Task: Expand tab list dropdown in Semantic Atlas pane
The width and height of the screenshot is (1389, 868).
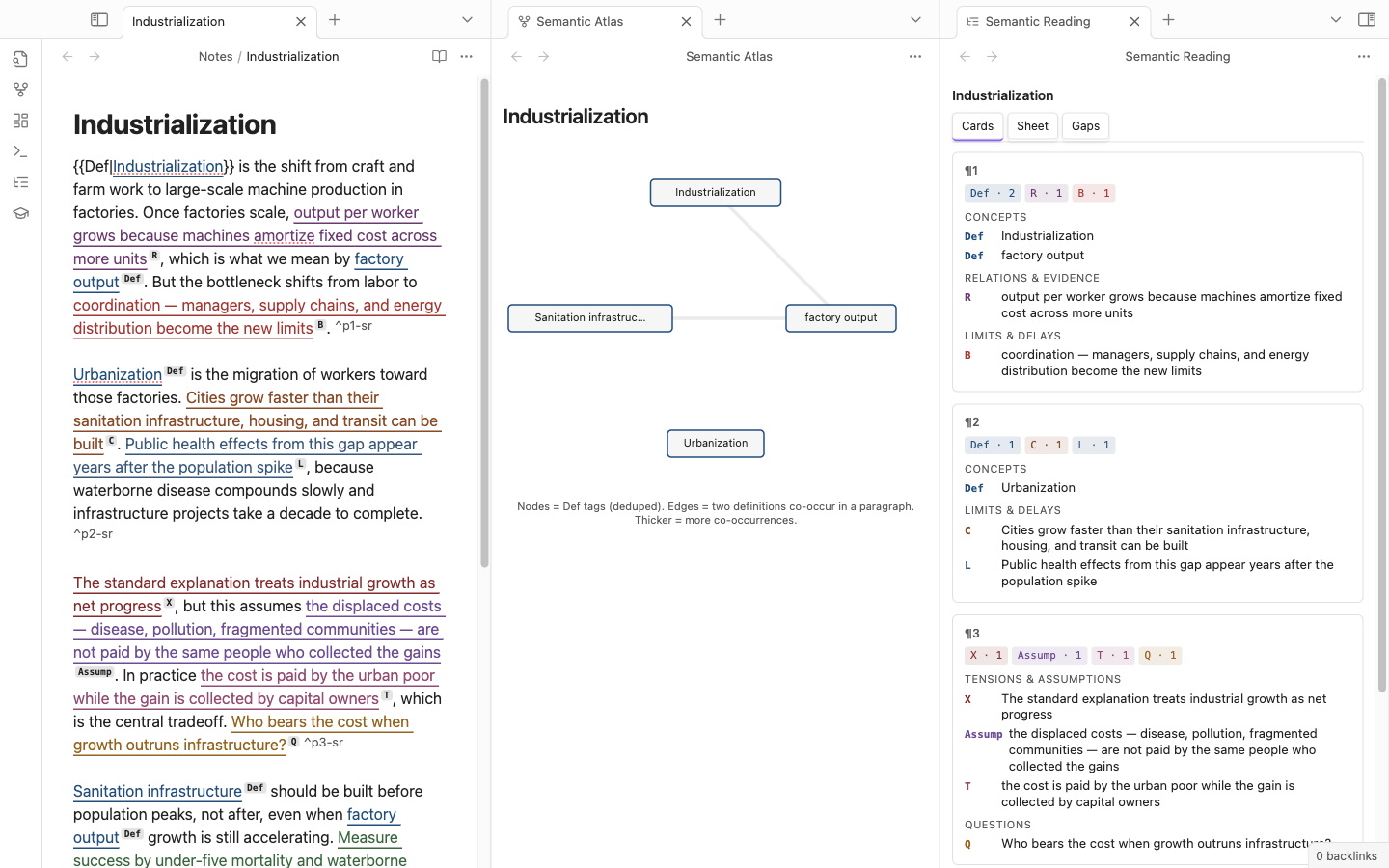Action: point(915,20)
